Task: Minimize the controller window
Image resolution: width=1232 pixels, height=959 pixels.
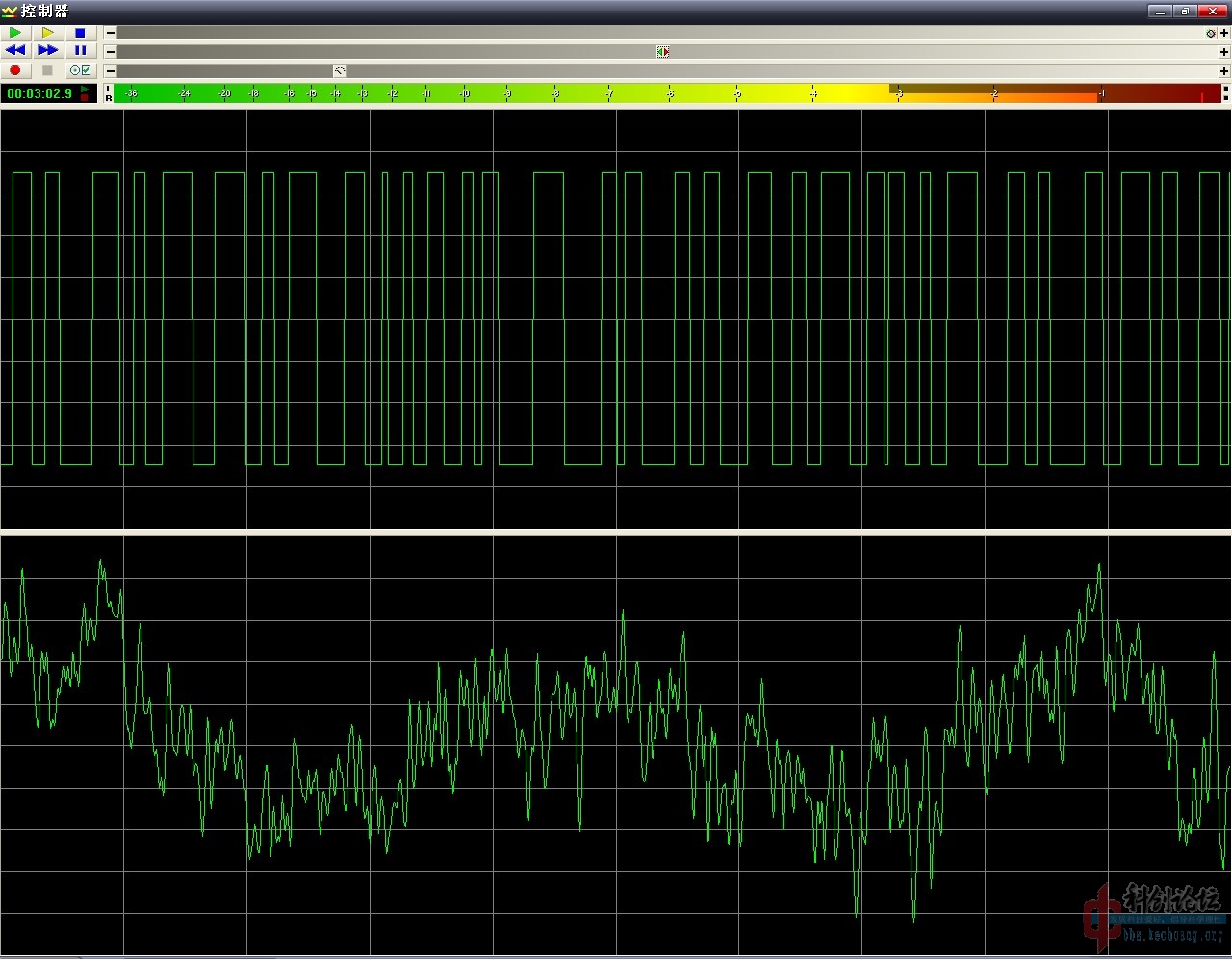Action: [x=1160, y=12]
